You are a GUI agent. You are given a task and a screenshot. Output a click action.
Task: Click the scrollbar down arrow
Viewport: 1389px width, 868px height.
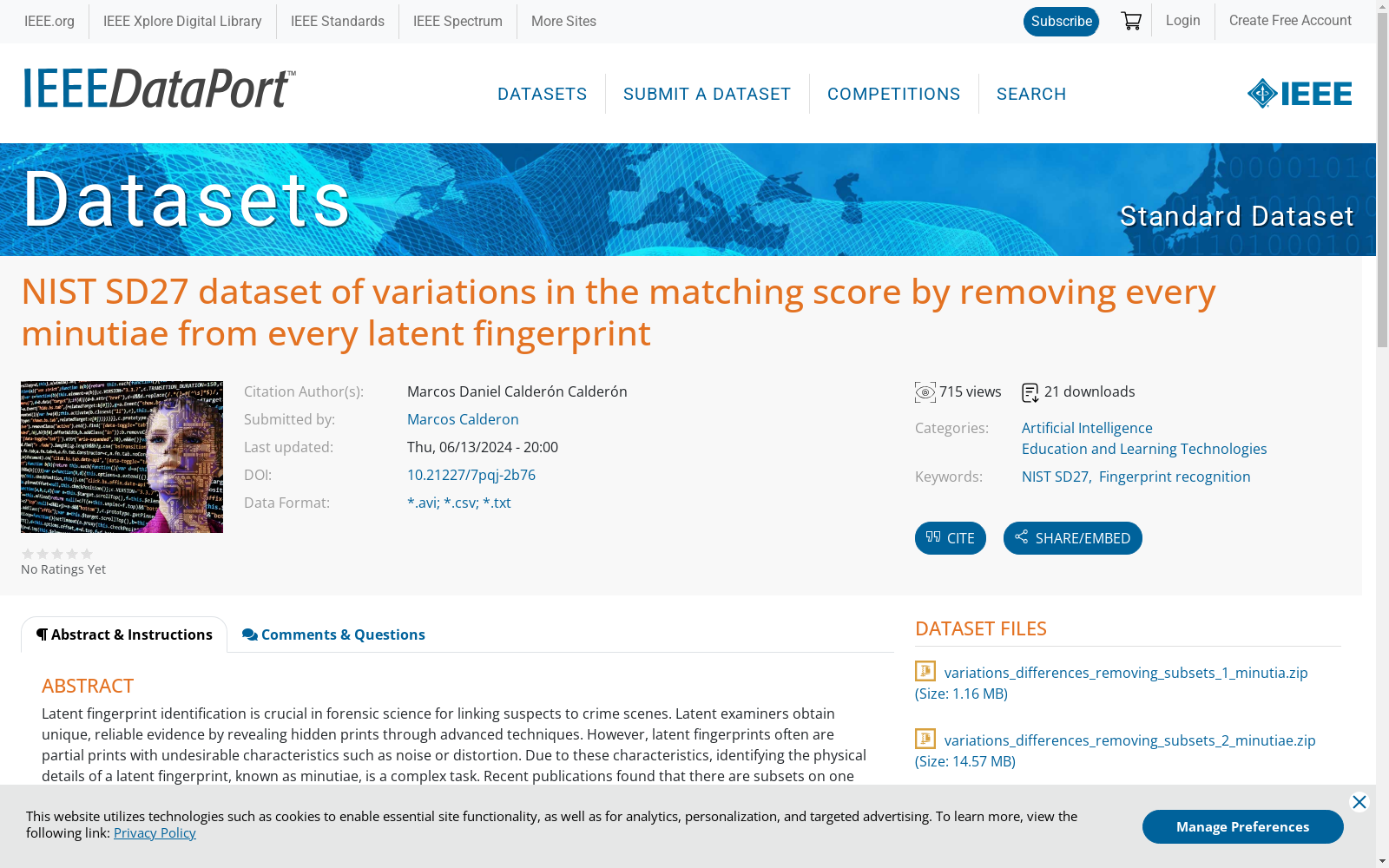click(x=1382, y=861)
